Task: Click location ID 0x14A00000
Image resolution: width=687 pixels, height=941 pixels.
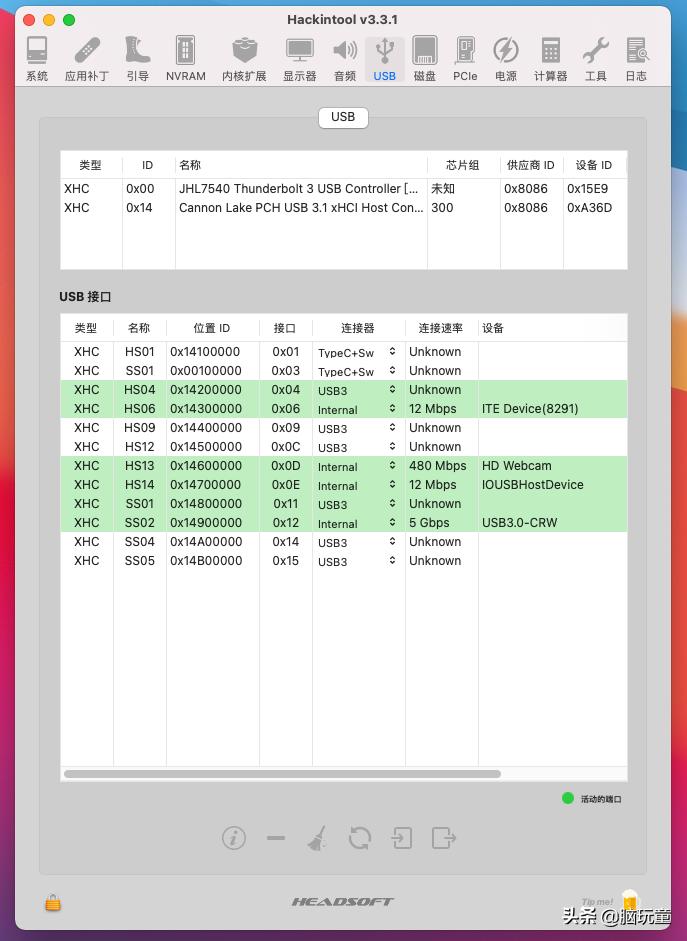Action: (x=206, y=542)
